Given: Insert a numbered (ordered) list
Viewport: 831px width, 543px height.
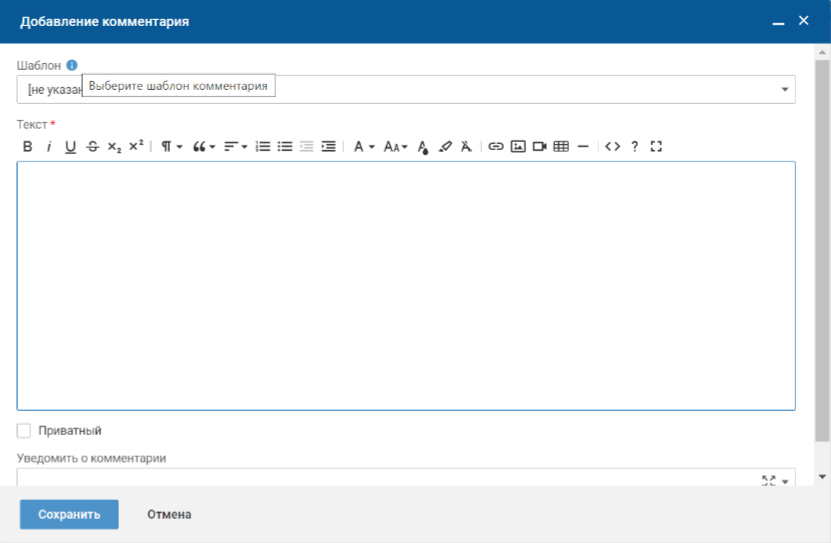Looking at the screenshot, I should (x=263, y=147).
